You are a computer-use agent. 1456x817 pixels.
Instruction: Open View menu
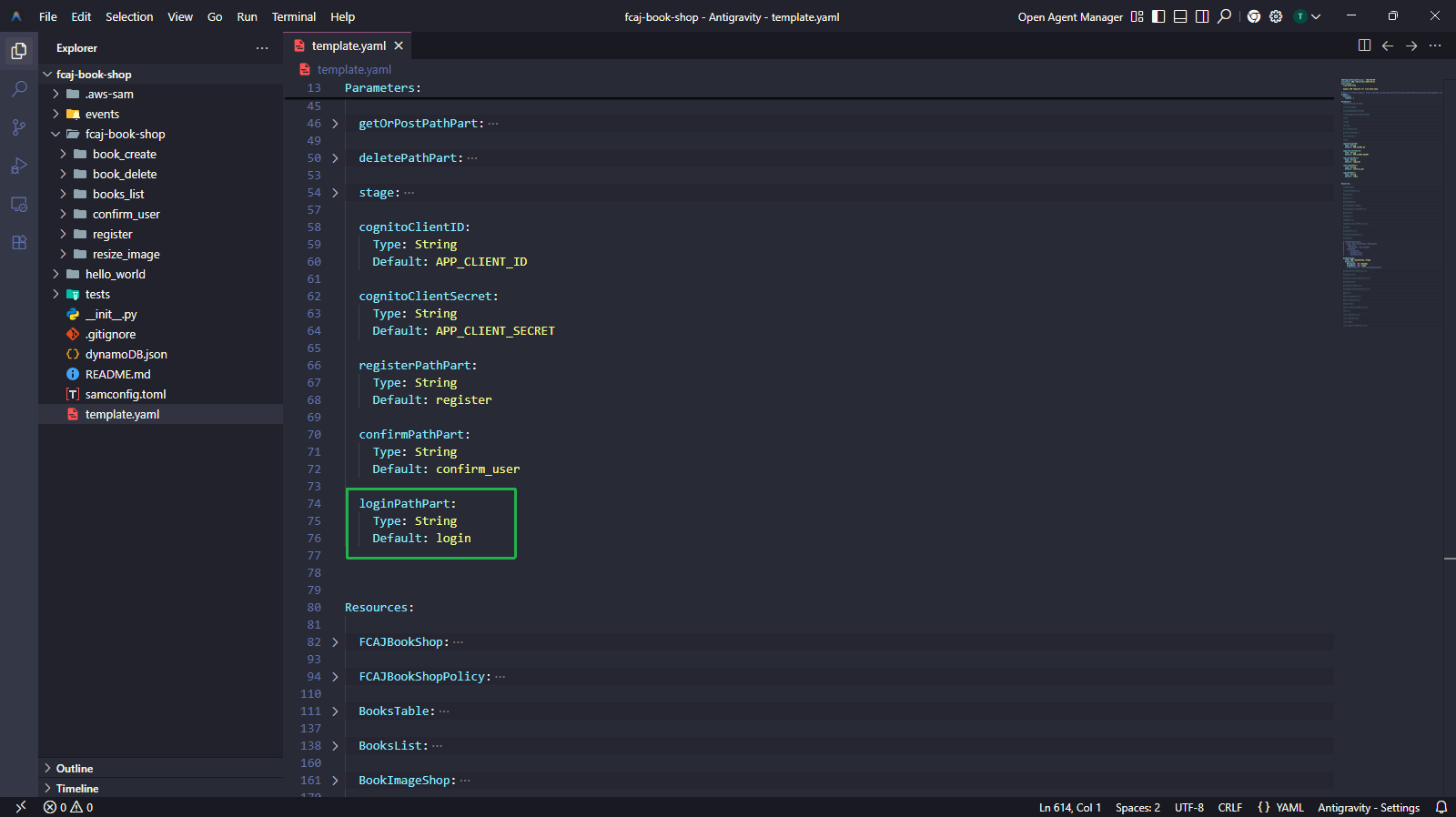point(180,16)
